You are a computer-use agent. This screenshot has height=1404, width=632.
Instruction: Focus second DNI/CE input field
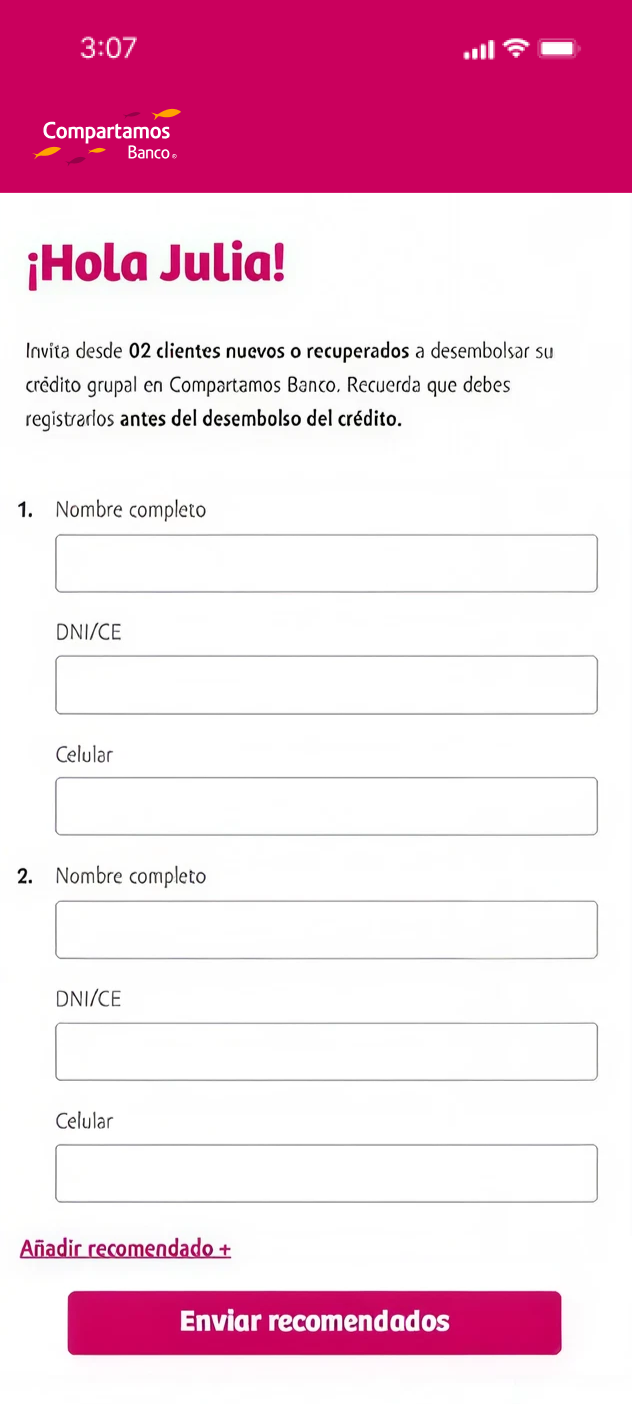pyautogui.click(x=326, y=1051)
